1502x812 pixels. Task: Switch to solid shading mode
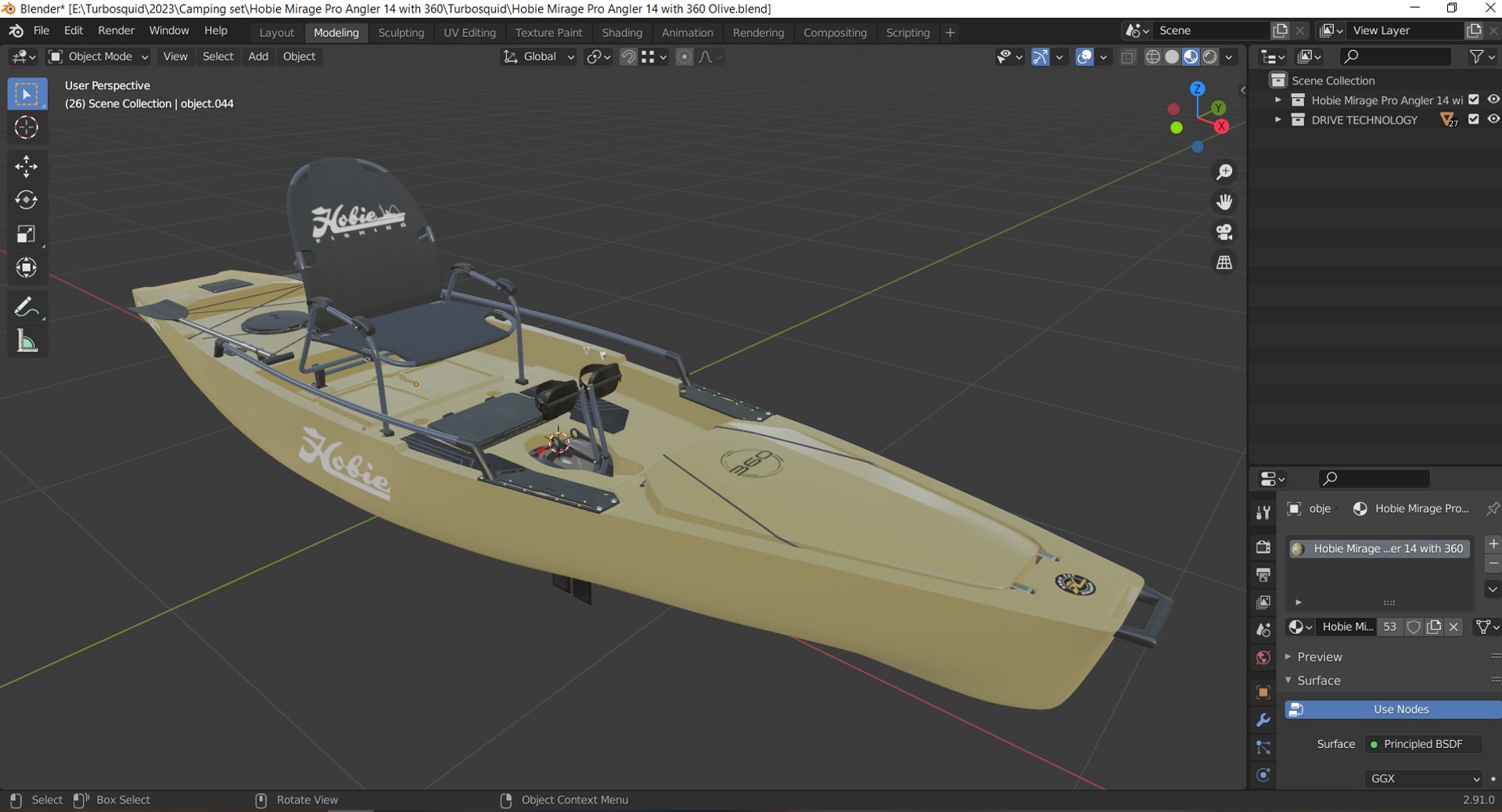click(x=1172, y=56)
